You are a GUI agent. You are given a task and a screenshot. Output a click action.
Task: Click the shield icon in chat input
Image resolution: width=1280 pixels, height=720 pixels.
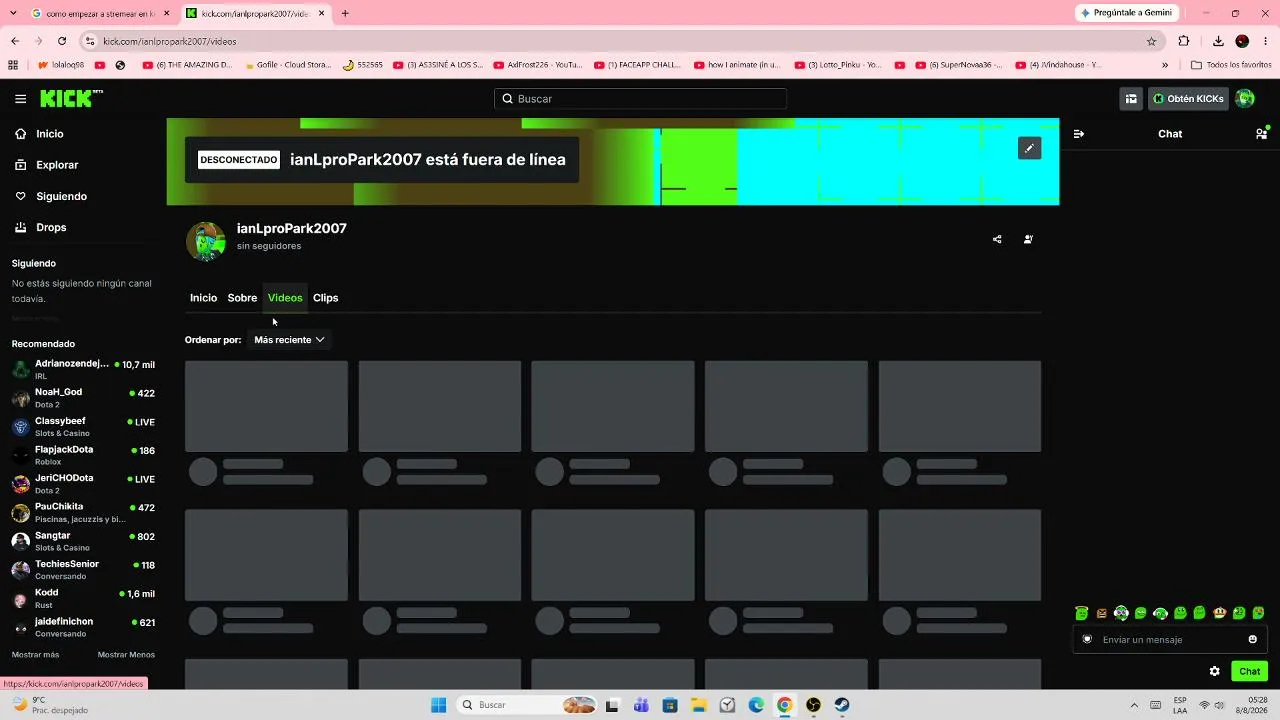click(1087, 640)
